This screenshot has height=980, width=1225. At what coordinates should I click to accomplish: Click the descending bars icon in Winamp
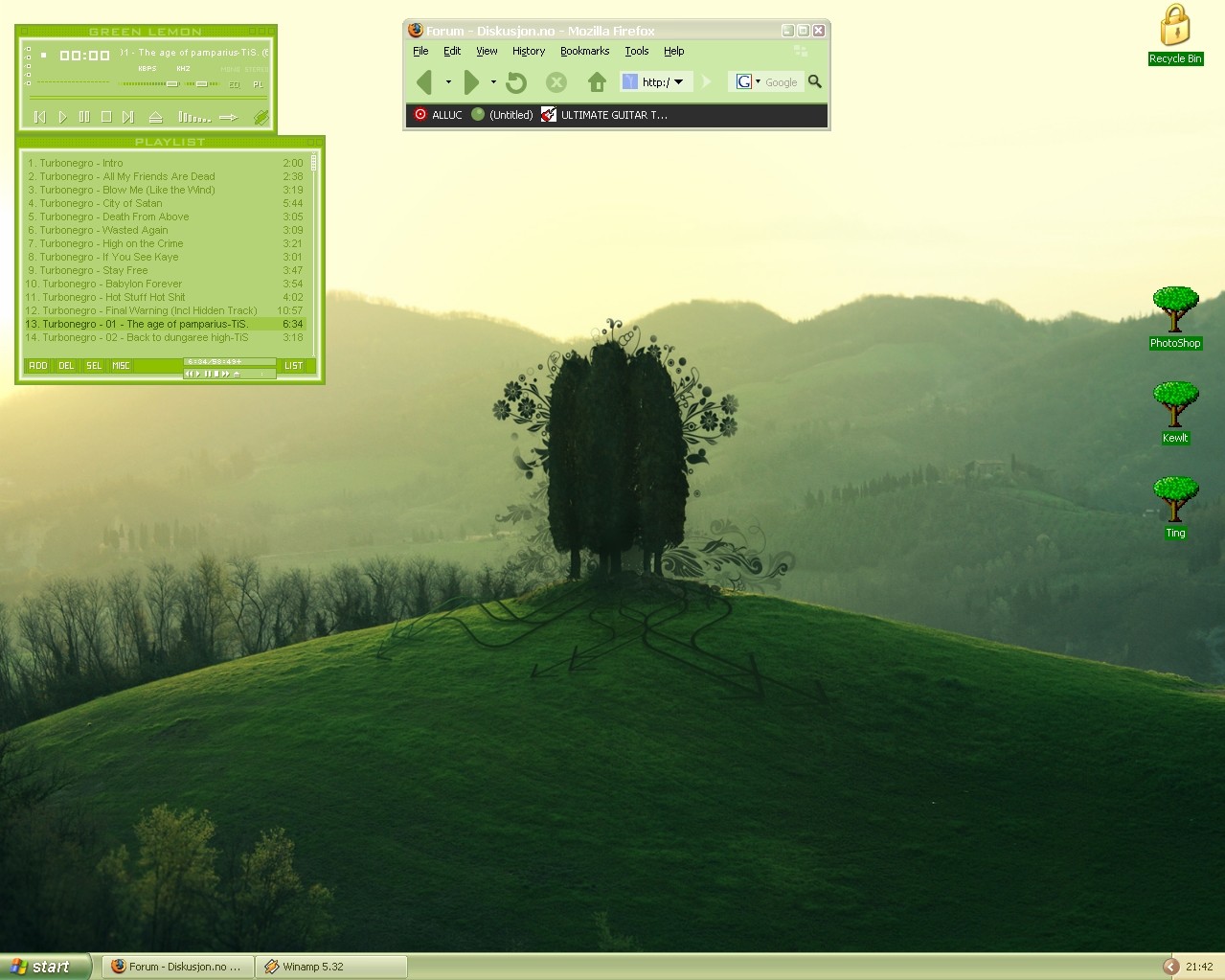click(x=194, y=117)
